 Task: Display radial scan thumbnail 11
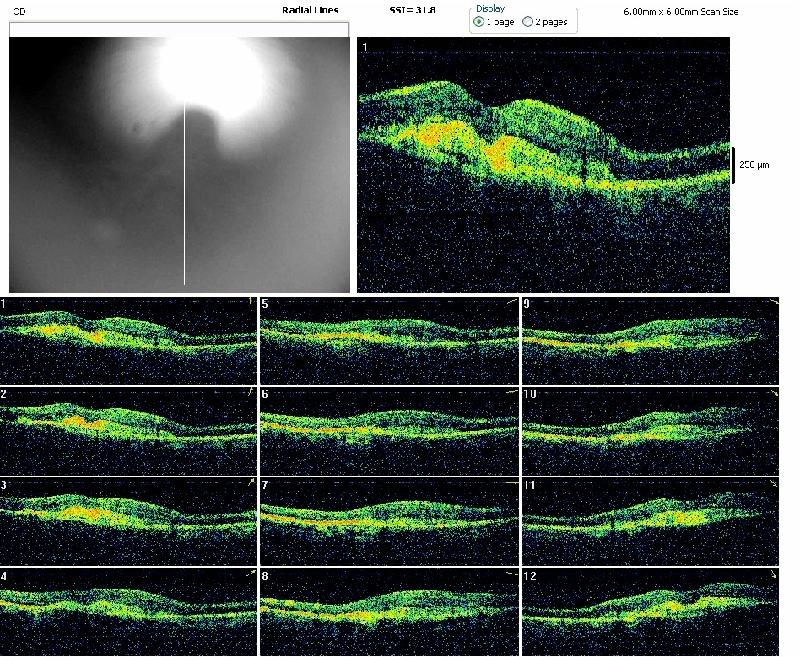(650, 520)
